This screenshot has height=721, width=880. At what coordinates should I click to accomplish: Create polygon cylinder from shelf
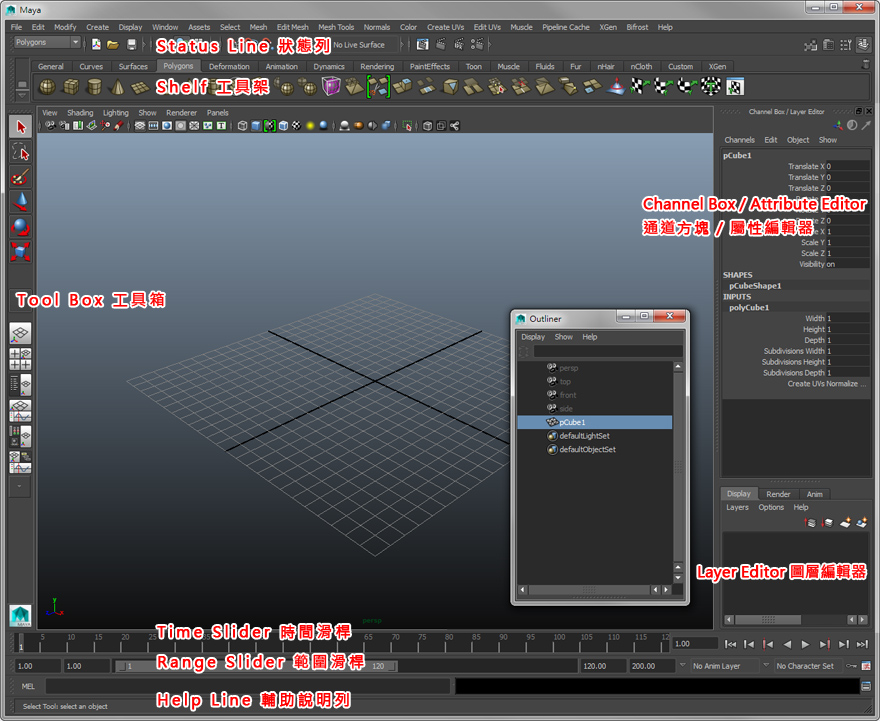click(x=94, y=87)
